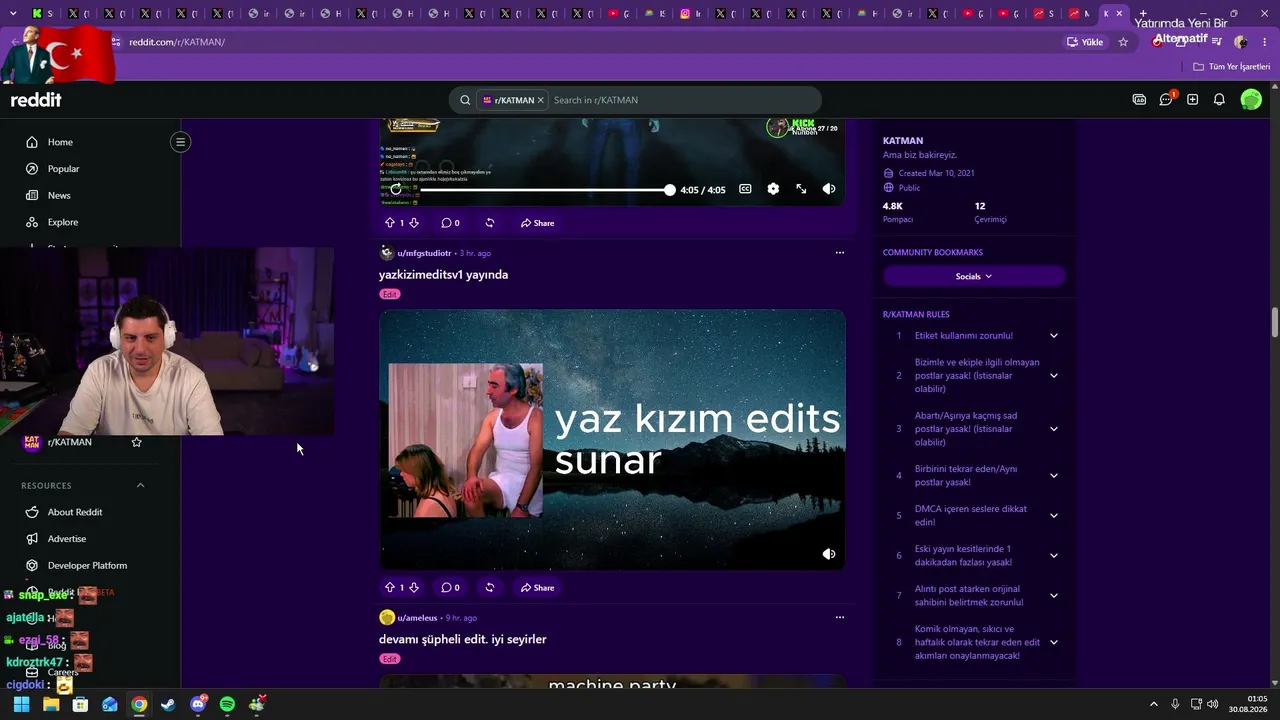Viewport: 1280px width, 720px height.
Task: Open the Reddit home logo
Action: coord(36,100)
